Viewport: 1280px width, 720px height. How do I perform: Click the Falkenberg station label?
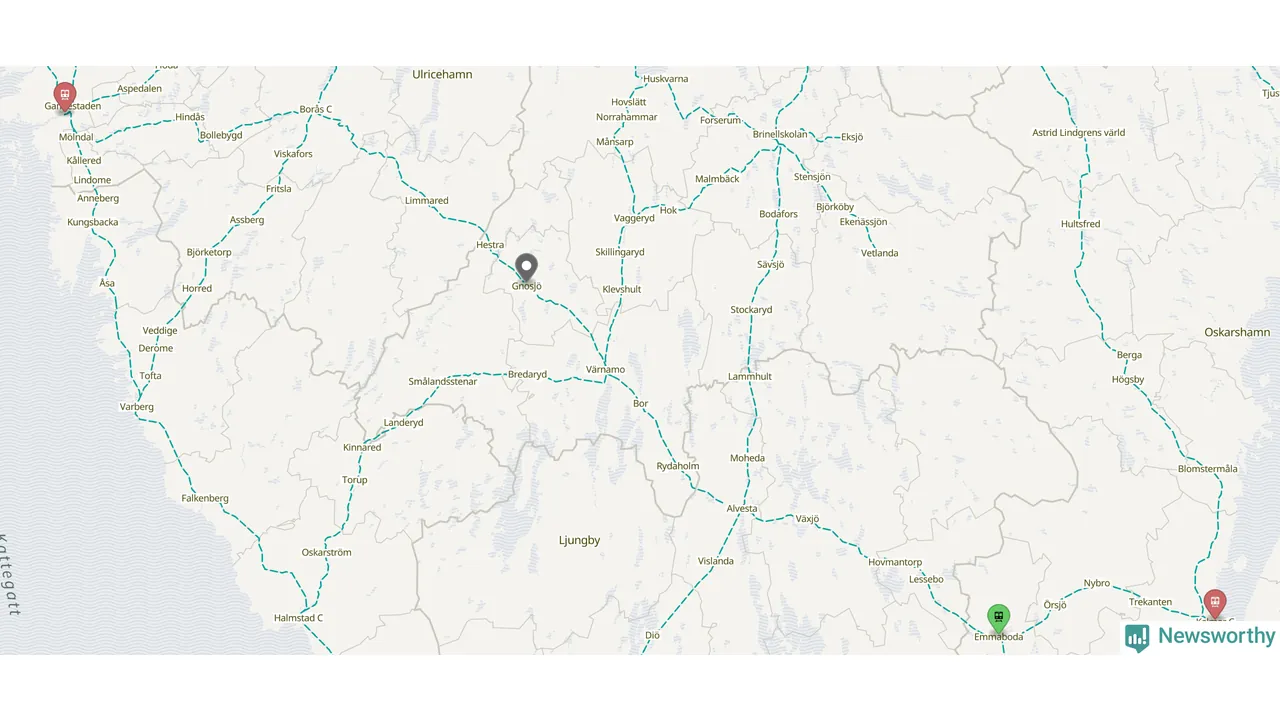pos(205,498)
